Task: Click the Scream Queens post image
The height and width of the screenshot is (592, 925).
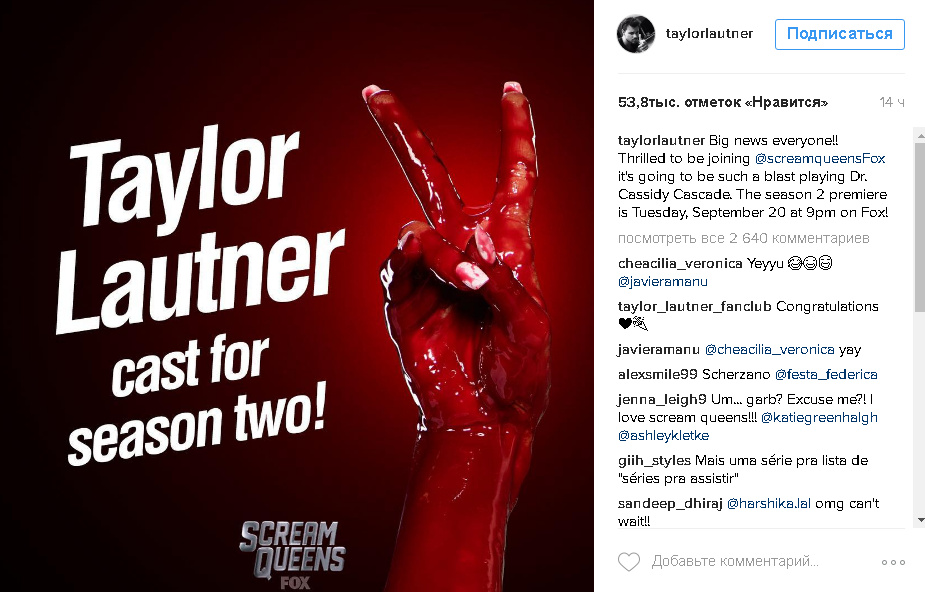Action: [x=297, y=296]
